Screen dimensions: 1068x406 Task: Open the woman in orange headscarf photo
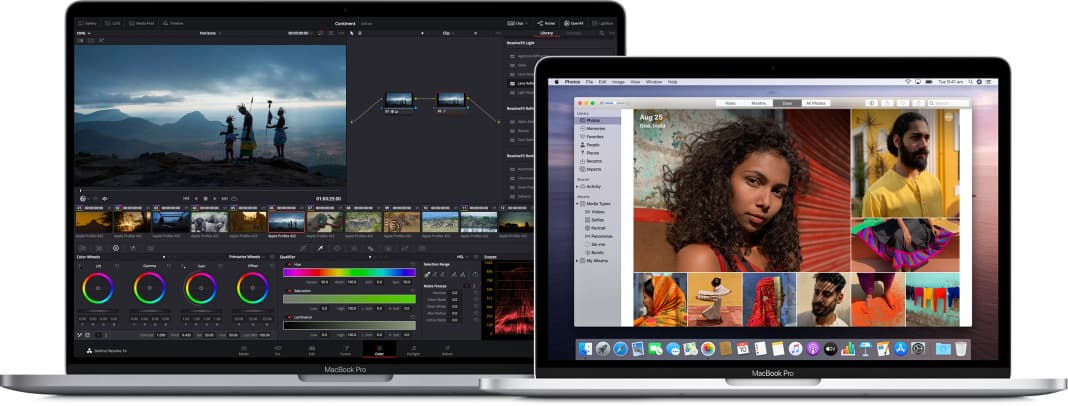pyautogui.click(x=660, y=300)
